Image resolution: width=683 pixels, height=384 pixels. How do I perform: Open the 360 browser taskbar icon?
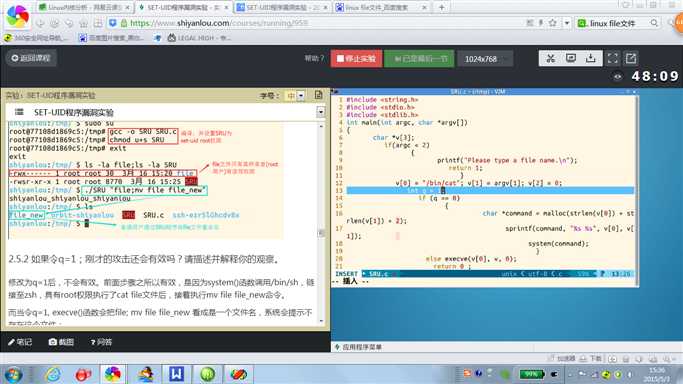(113, 374)
